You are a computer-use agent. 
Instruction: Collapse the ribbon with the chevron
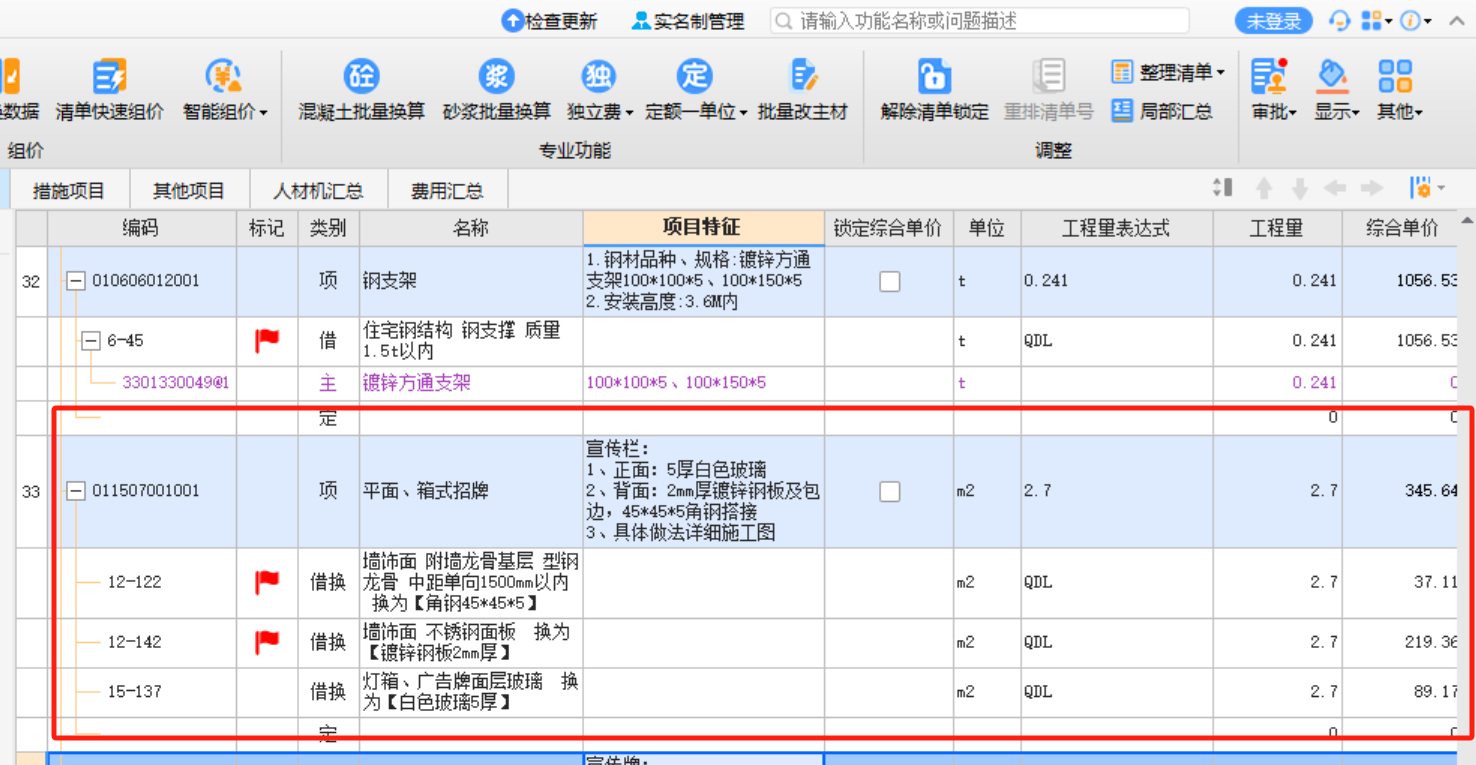tap(1456, 21)
